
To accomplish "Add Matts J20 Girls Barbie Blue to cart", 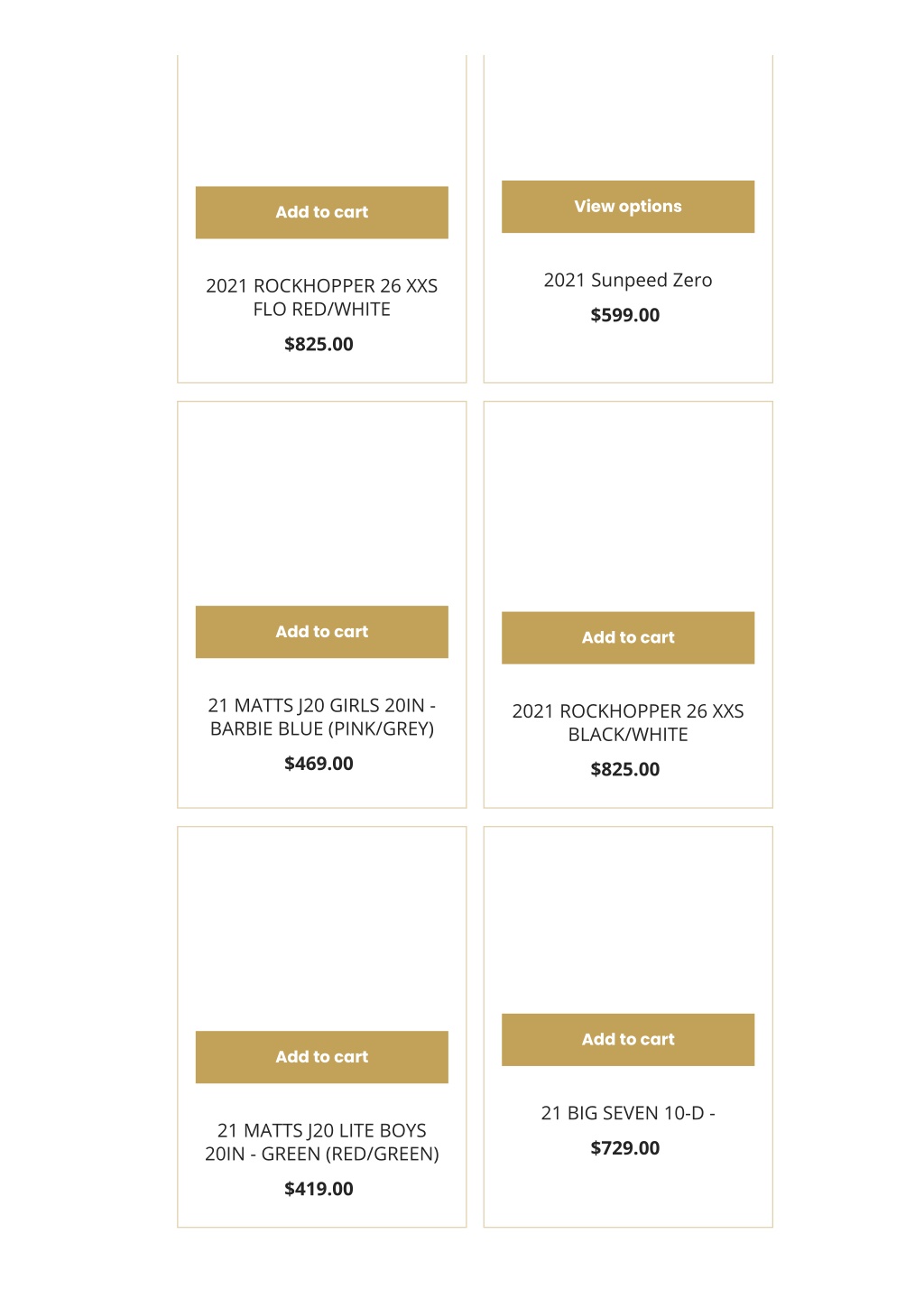I will coord(321,632).
